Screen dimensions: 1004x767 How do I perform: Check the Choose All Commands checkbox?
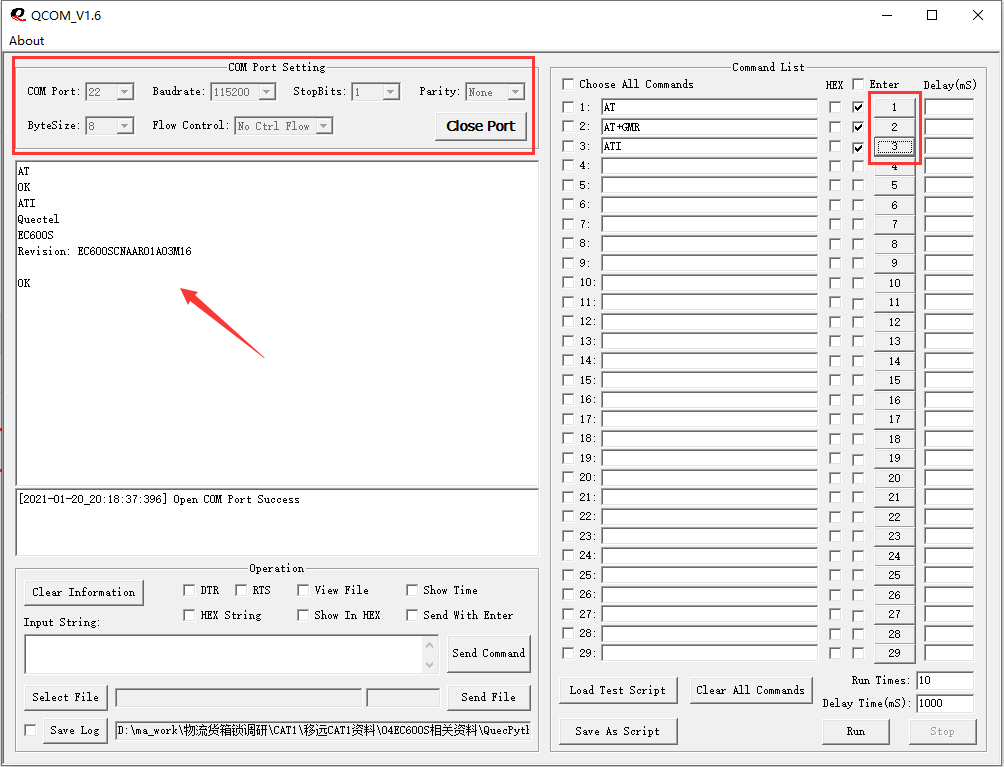567,85
